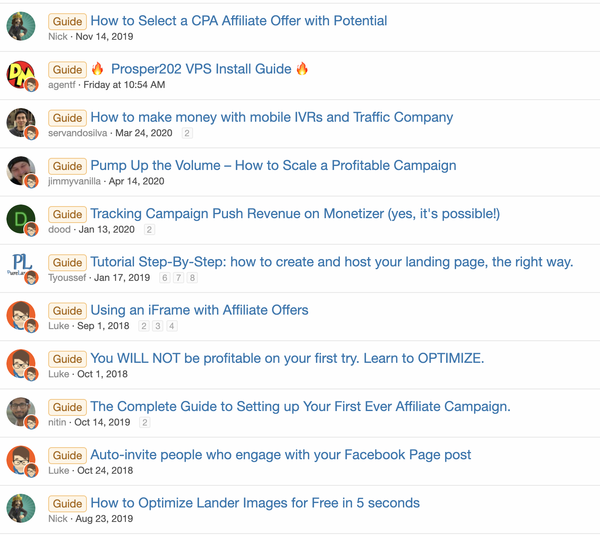600x536 pixels.
Task: Open Tracking Campaign Push Revenue on Monetizer thread
Action: click(295, 213)
